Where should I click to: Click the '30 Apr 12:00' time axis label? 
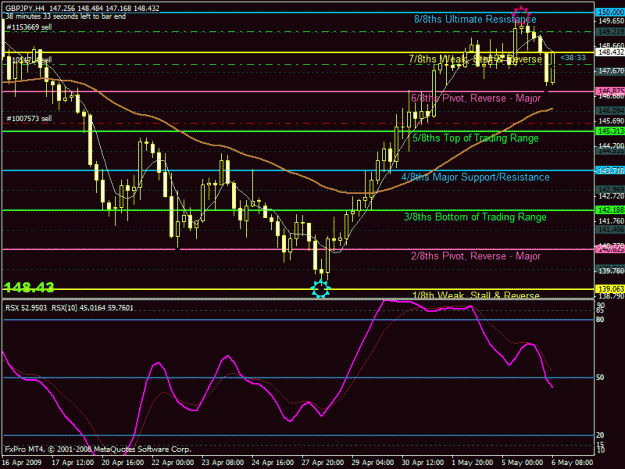[x=423, y=463]
